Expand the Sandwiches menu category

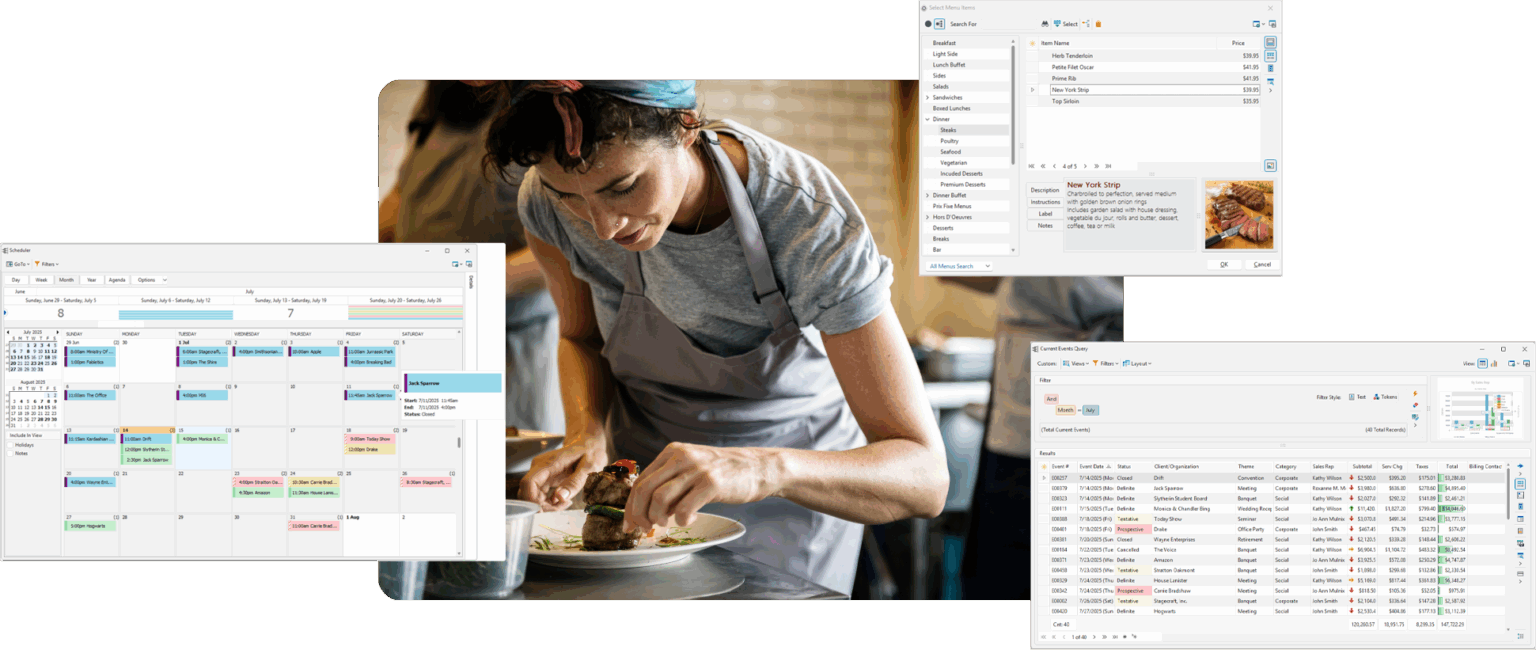[x=927, y=98]
